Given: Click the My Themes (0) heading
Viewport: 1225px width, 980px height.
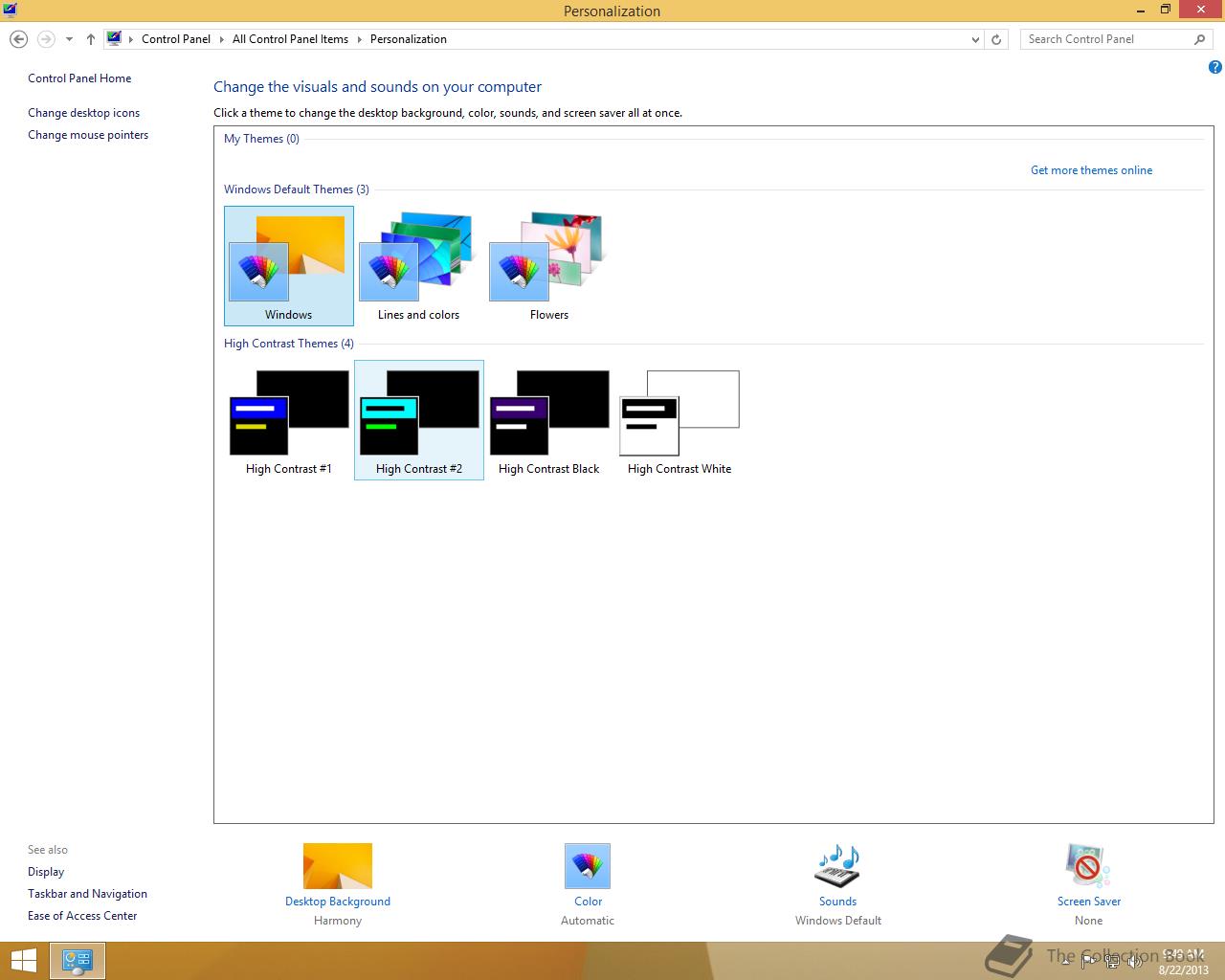Looking at the screenshot, I should click(261, 139).
